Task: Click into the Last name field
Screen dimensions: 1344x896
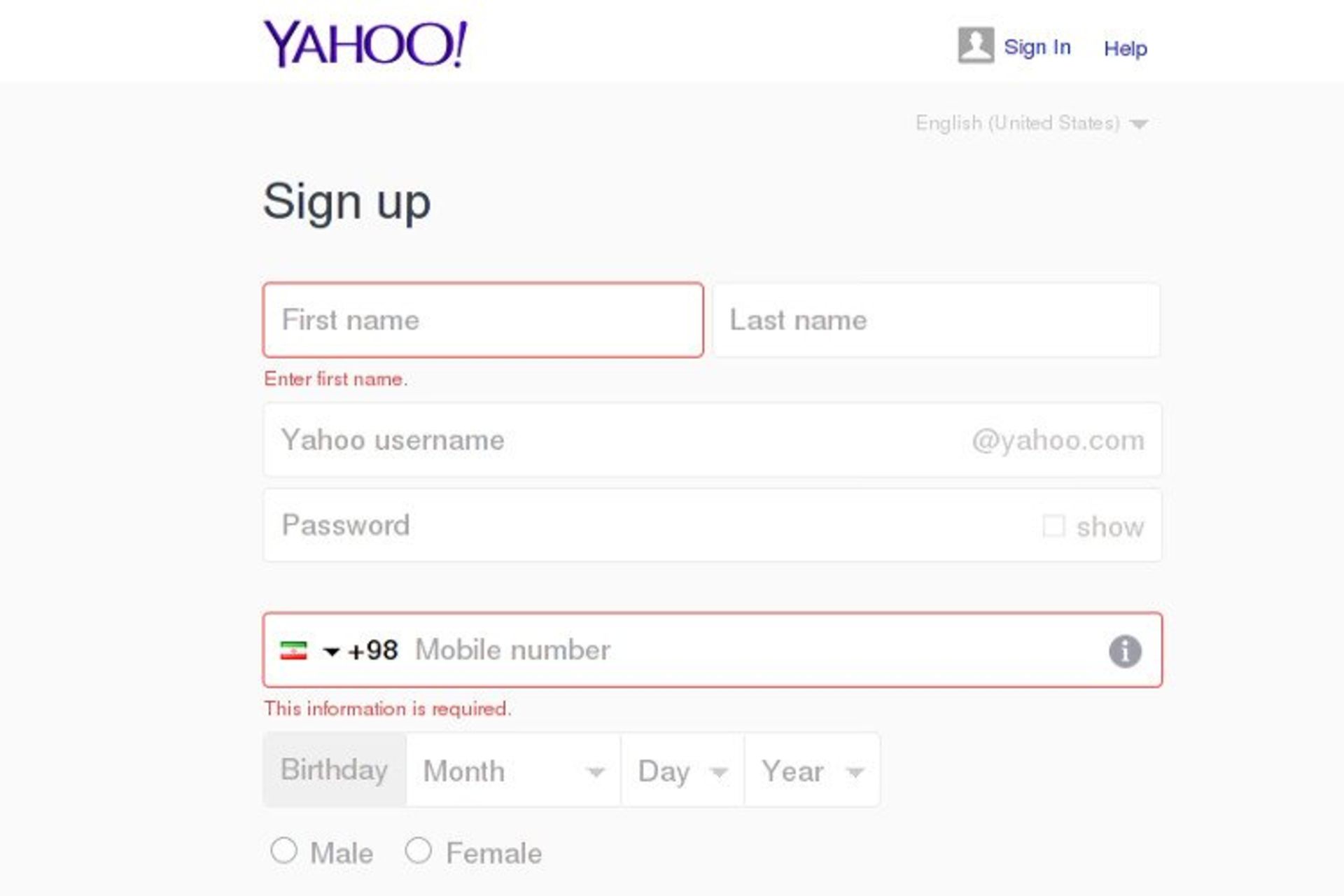Action: click(936, 320)
